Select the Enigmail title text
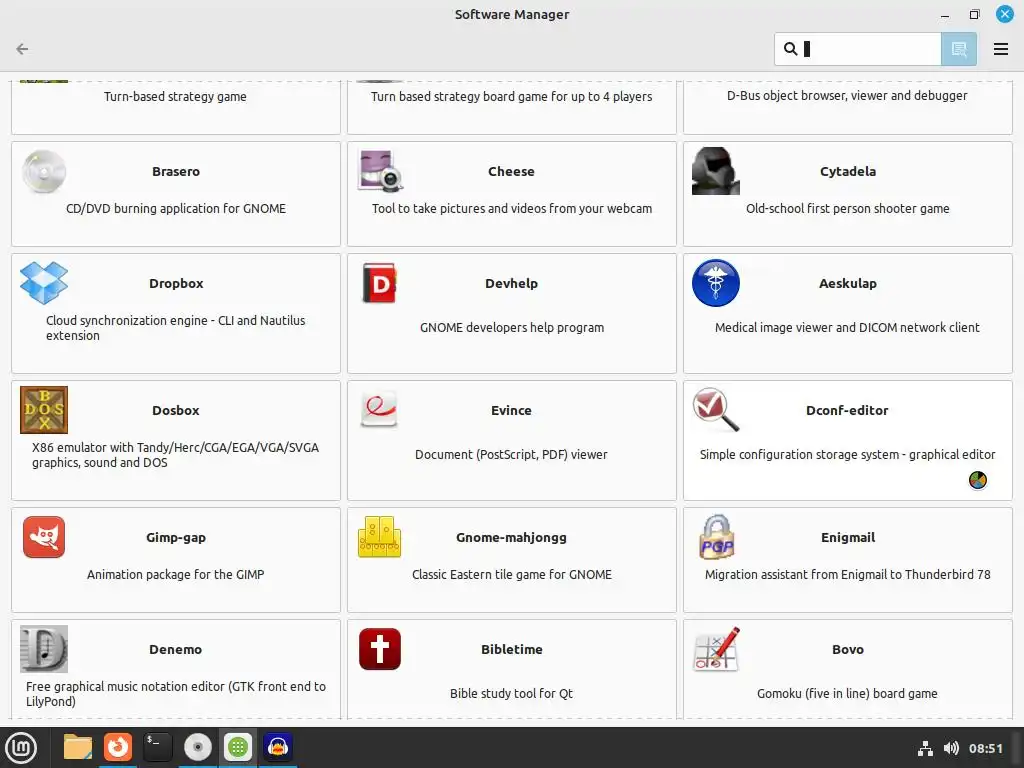Viewport: 1024px width, 768px height. point(848,537)
